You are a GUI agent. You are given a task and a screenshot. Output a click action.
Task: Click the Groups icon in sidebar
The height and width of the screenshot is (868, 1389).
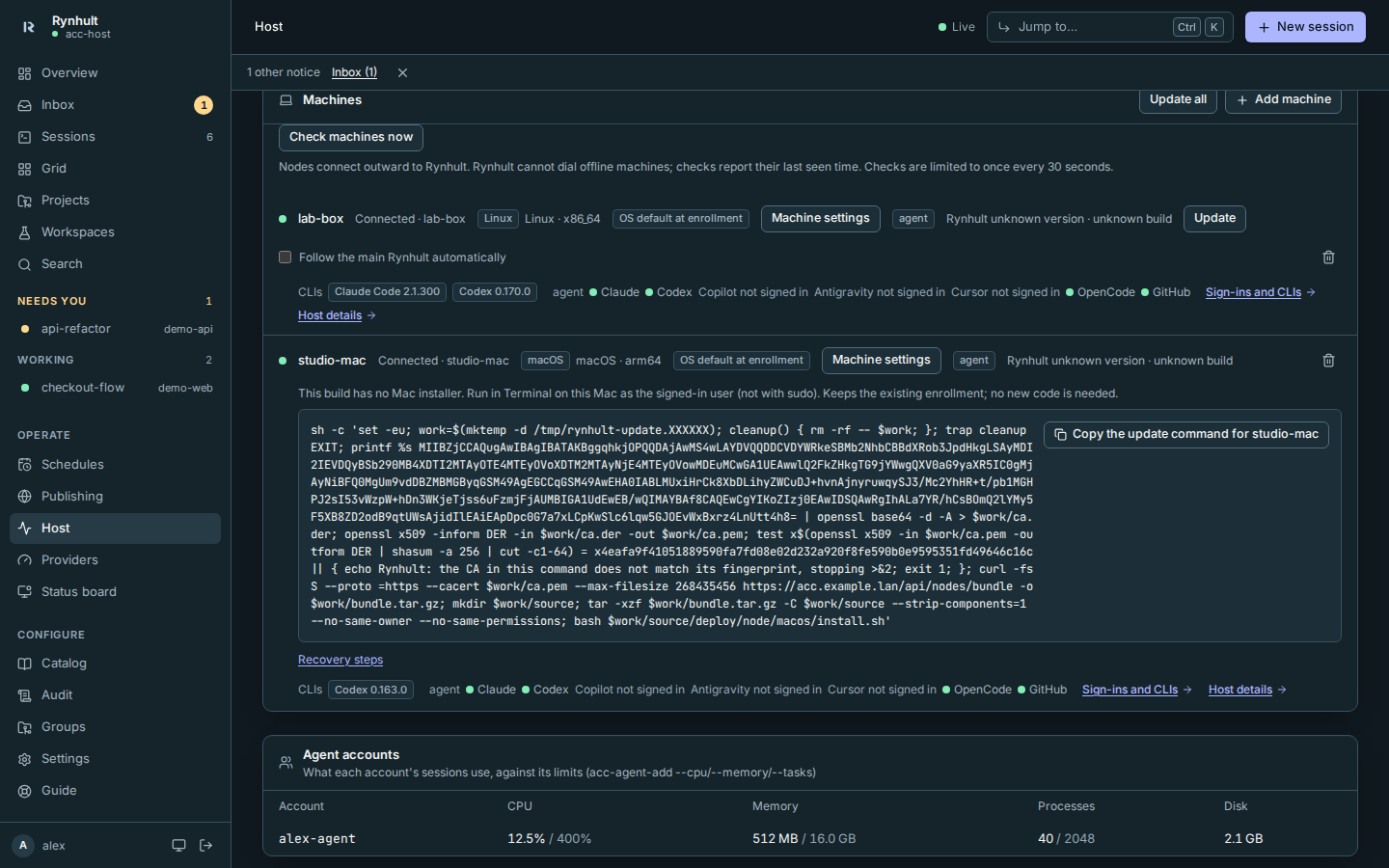pos(25,727)
